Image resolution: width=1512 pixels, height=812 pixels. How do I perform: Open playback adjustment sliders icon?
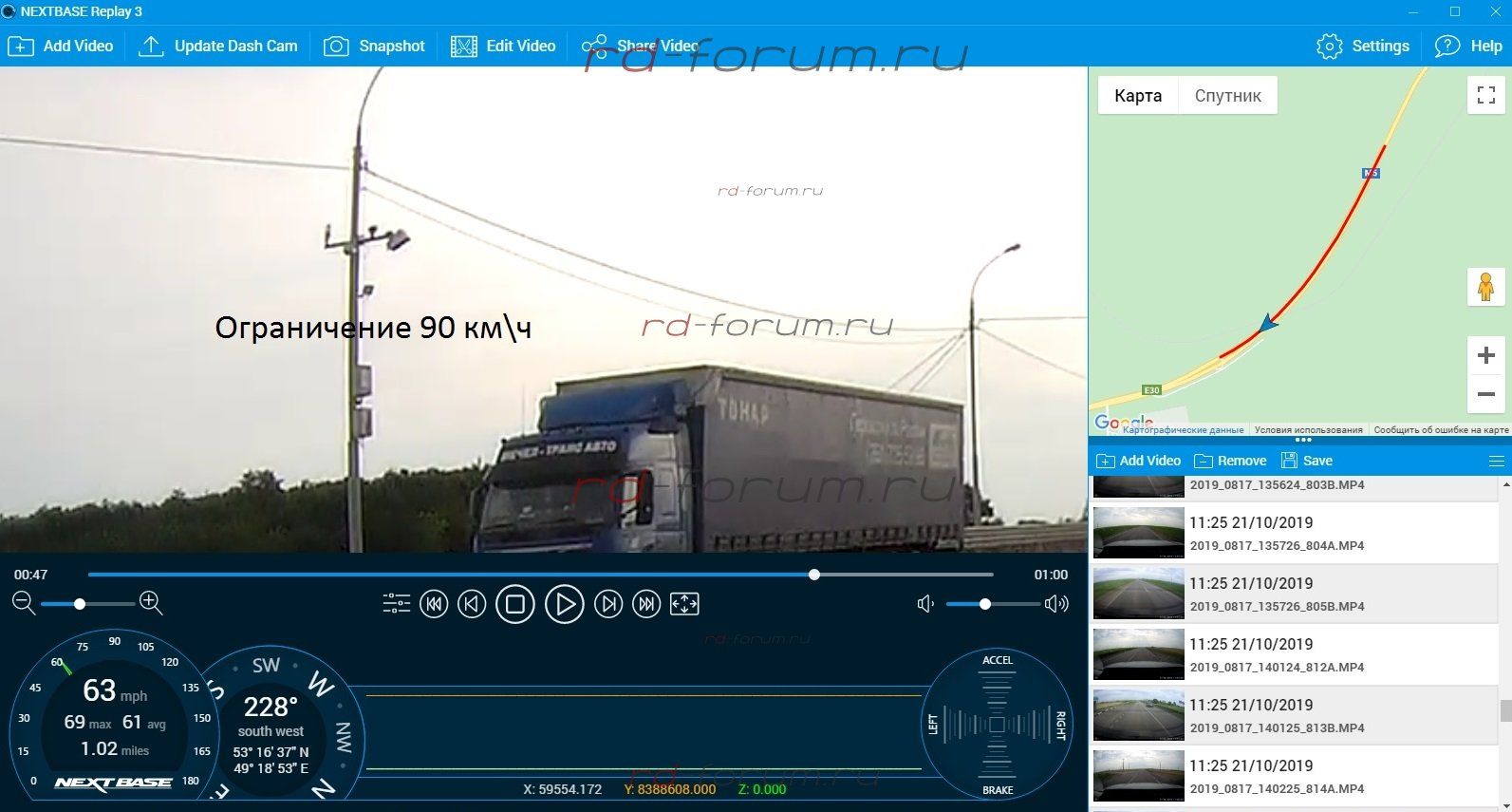pyautogui.click(x=396, y=604)
